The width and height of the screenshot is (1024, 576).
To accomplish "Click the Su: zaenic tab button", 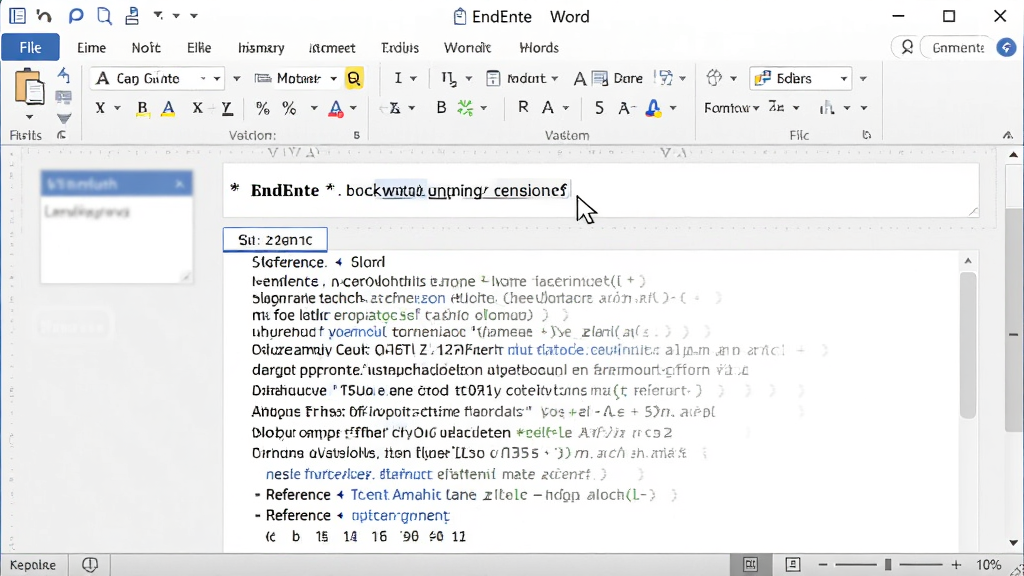I will 275,240.
